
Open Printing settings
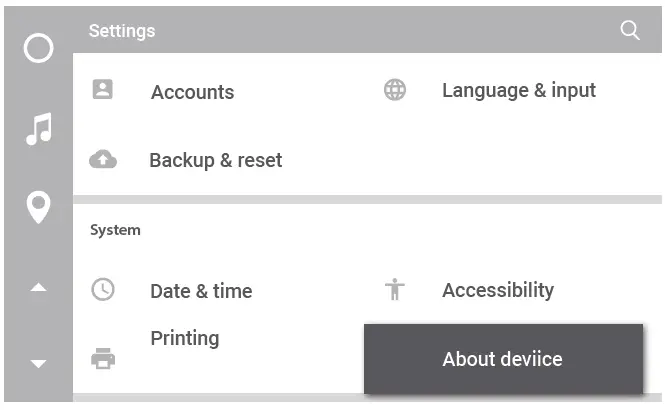coord(184,338)
